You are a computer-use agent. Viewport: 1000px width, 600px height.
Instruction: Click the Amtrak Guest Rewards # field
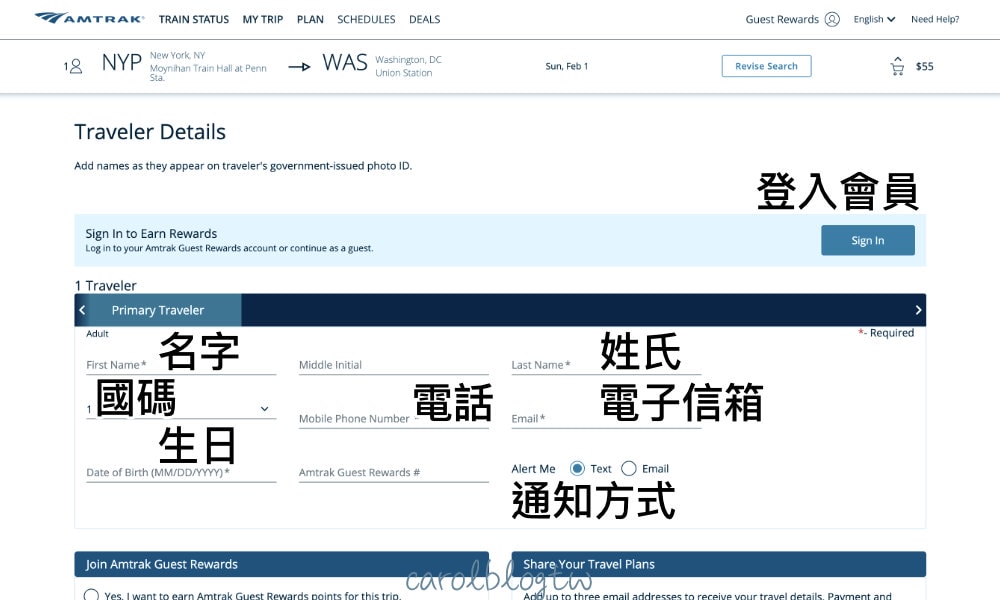(x=393, y=472)
